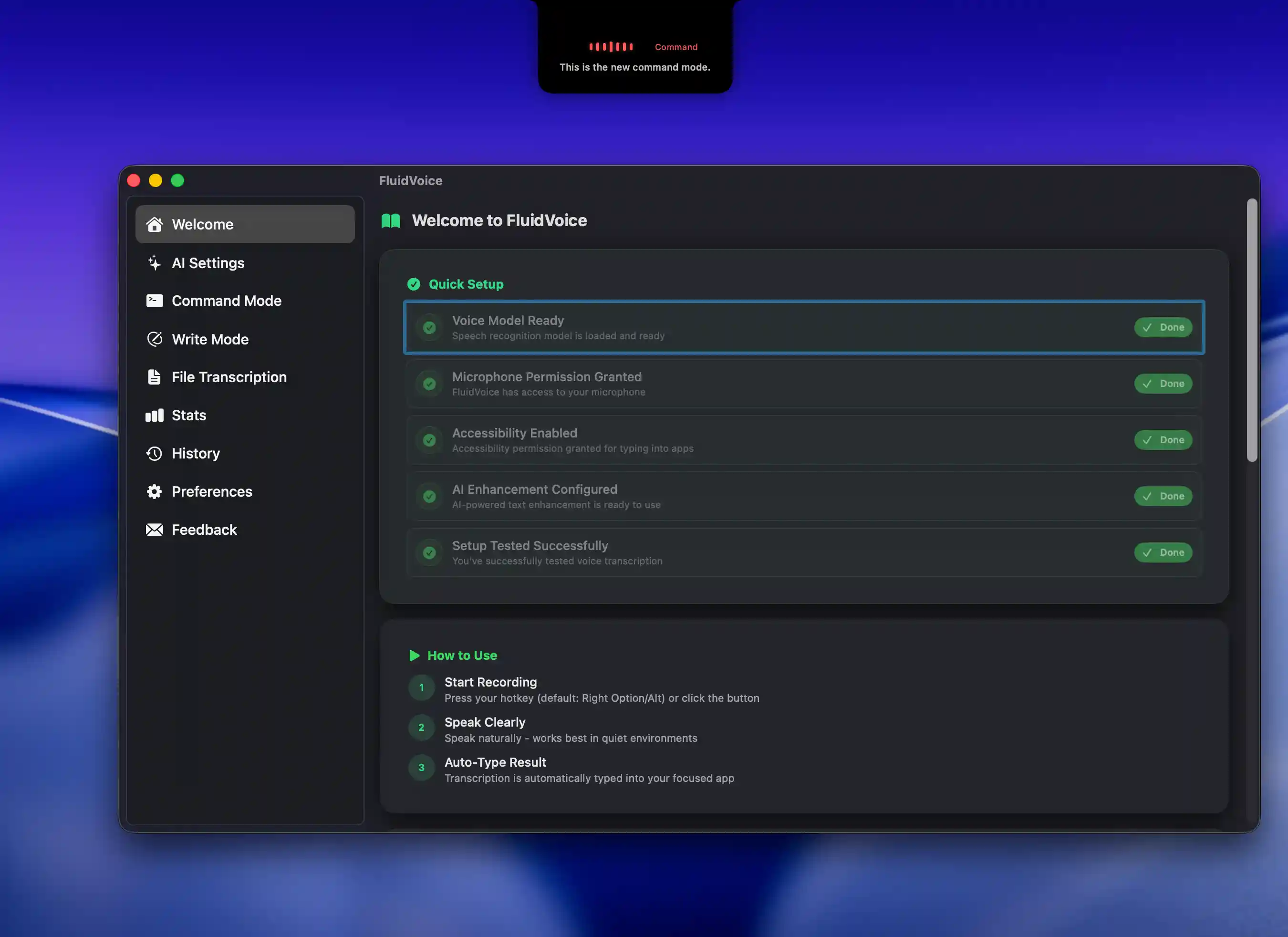Screen dimensions: 1288x937
Task: Open AI Settings via the sparkle icon
Action: [x=155, y=262]
